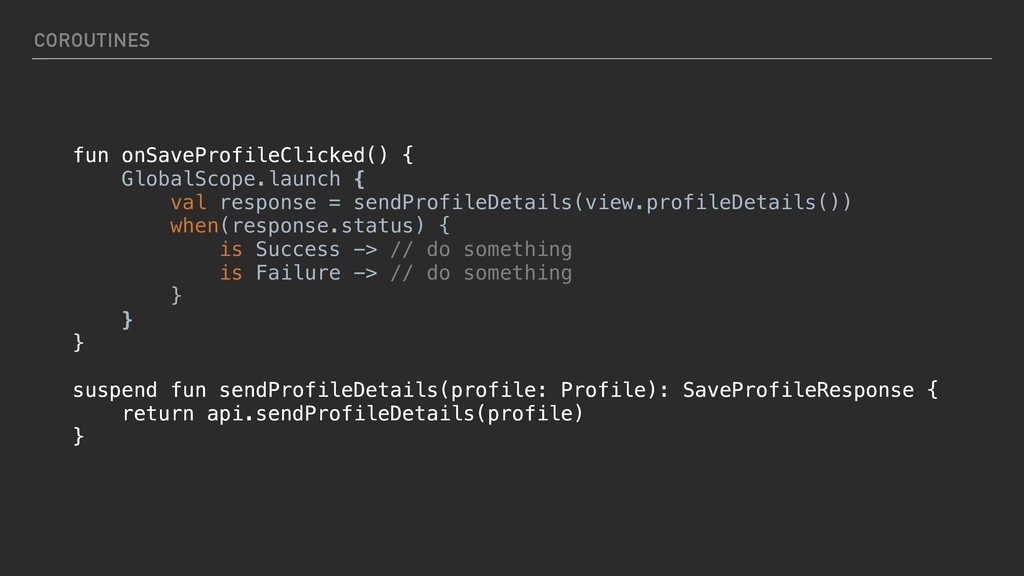This screenshot has height=576, width=1024.
Task: Select the Success type in the when branch
Action: point(298,249)
